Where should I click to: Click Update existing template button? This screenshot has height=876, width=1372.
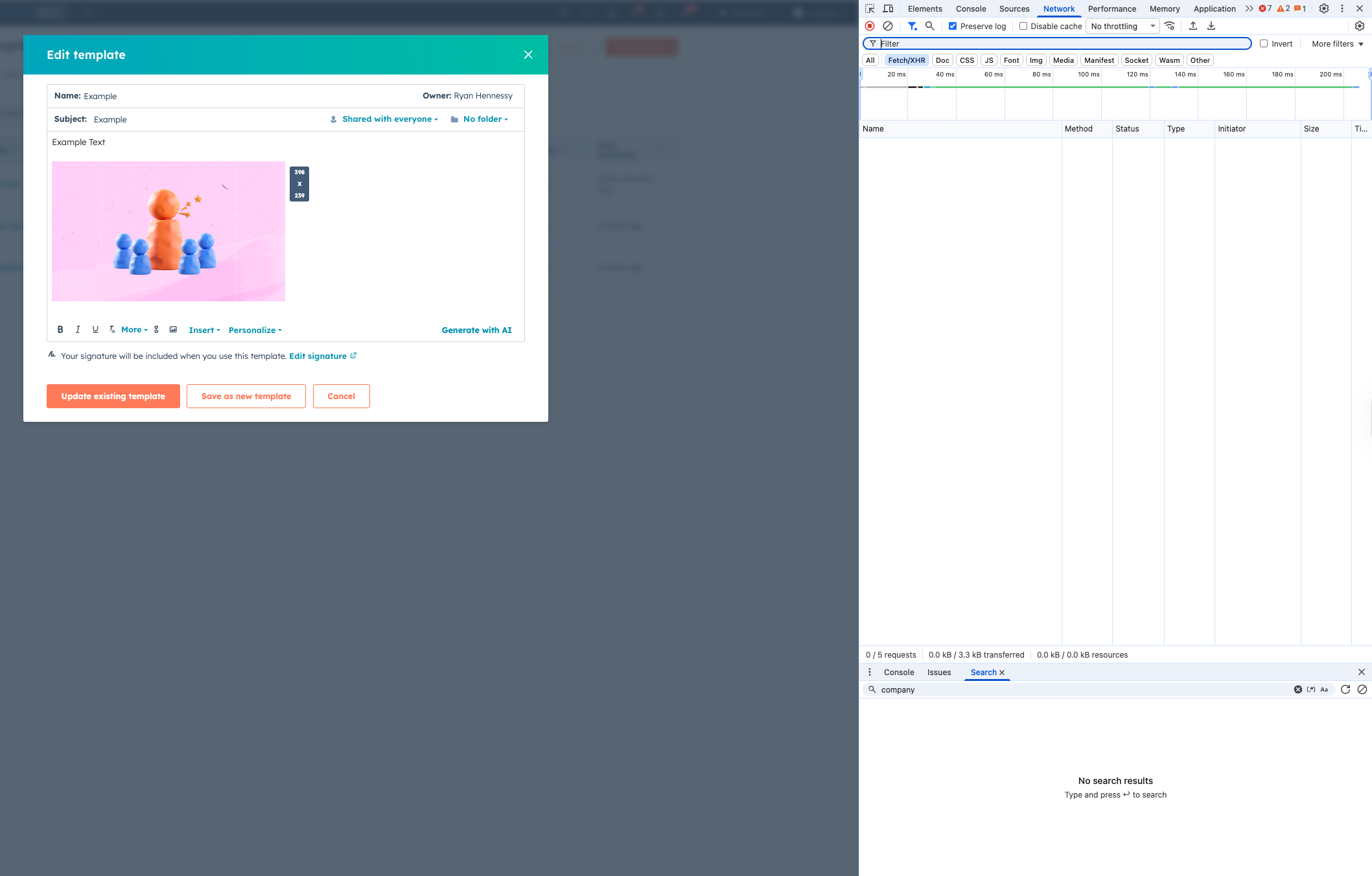[113, 397]
